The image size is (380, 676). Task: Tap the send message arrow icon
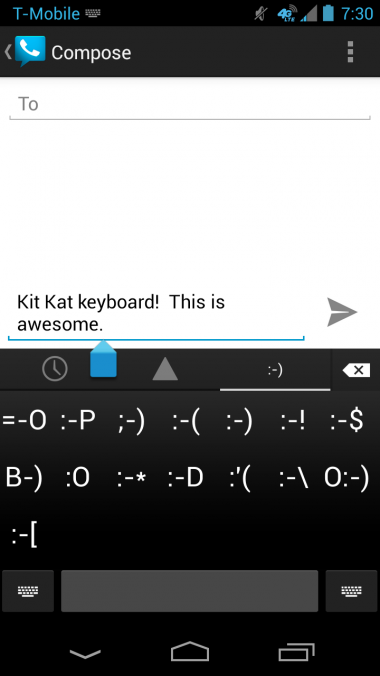tap(342, 312)
